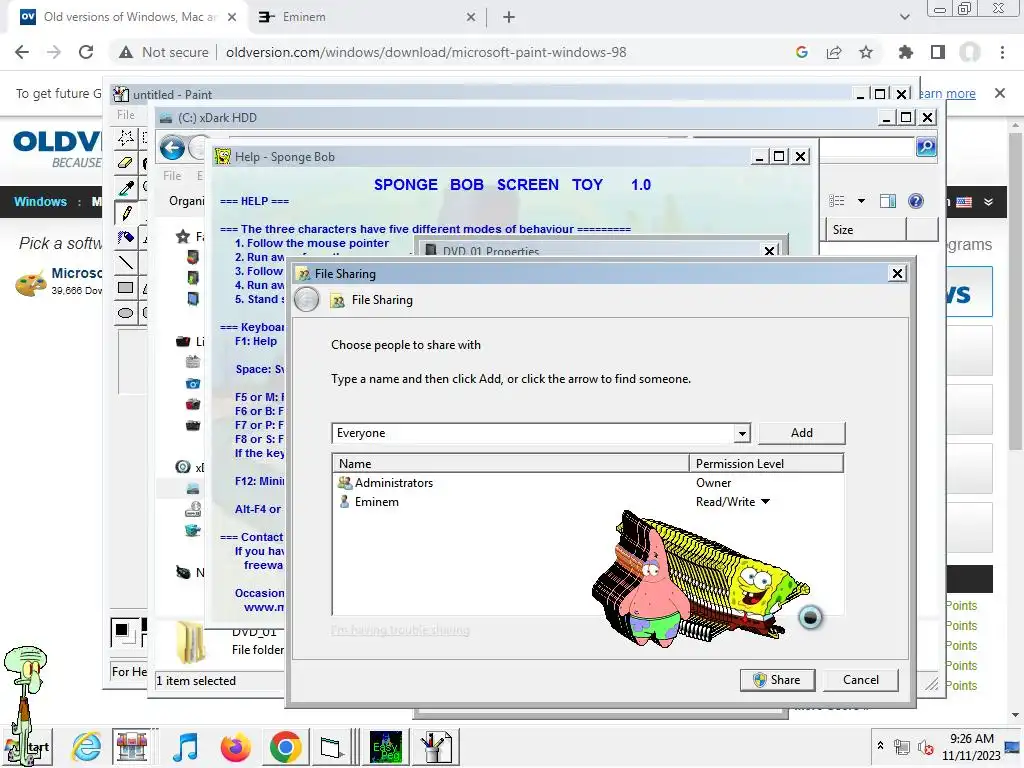Select the Pictures library camera icon
Screen dimensions: 1024x768
click(x=193, y=383)
